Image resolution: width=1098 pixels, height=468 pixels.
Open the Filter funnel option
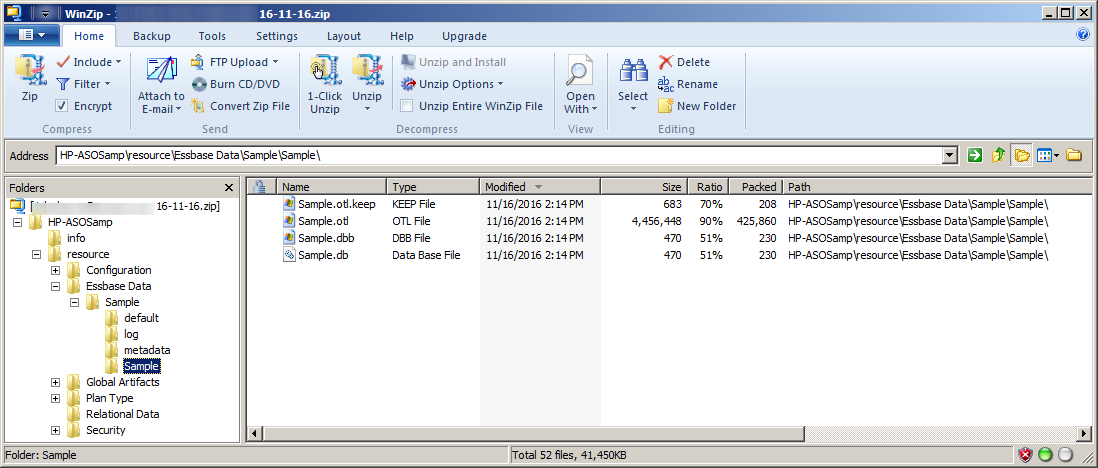pos(83,84)
